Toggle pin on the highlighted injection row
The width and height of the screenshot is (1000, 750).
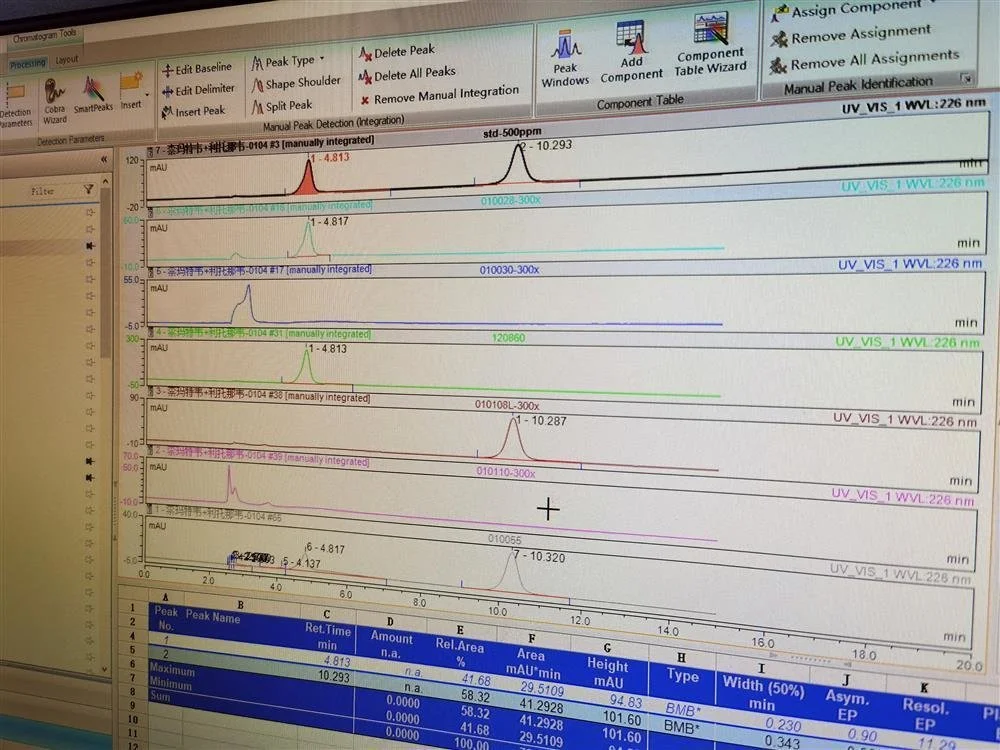[90, 246]
